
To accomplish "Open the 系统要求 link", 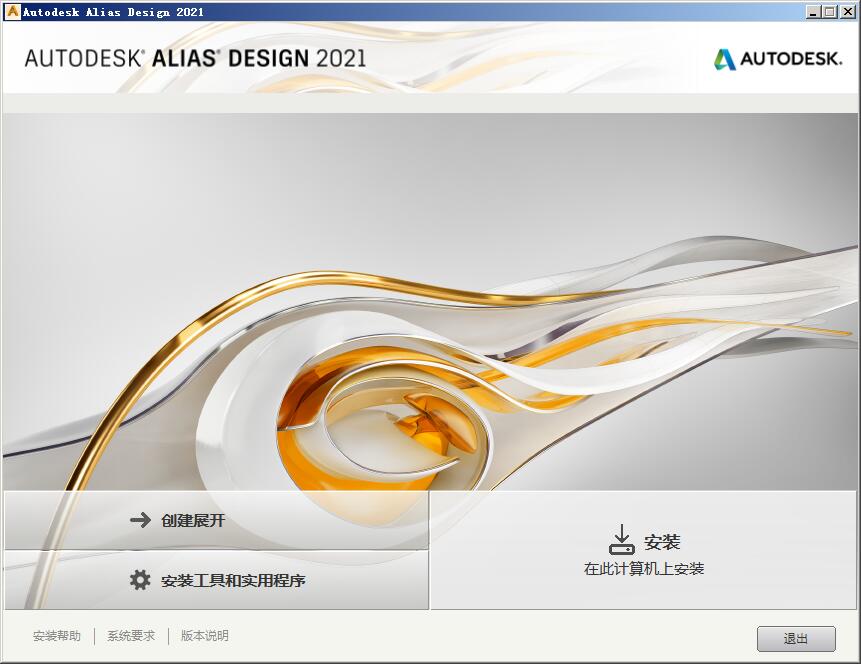I will click(131, 636).
